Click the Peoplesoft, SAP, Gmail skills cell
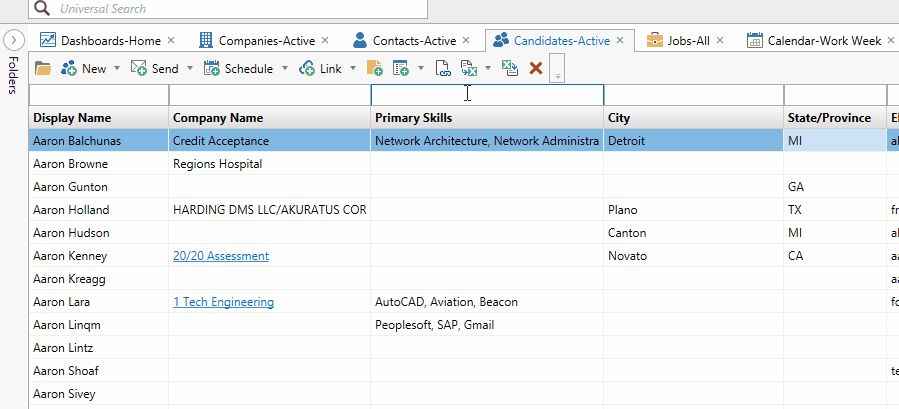 pyautogui.click(x=487, y=325)
